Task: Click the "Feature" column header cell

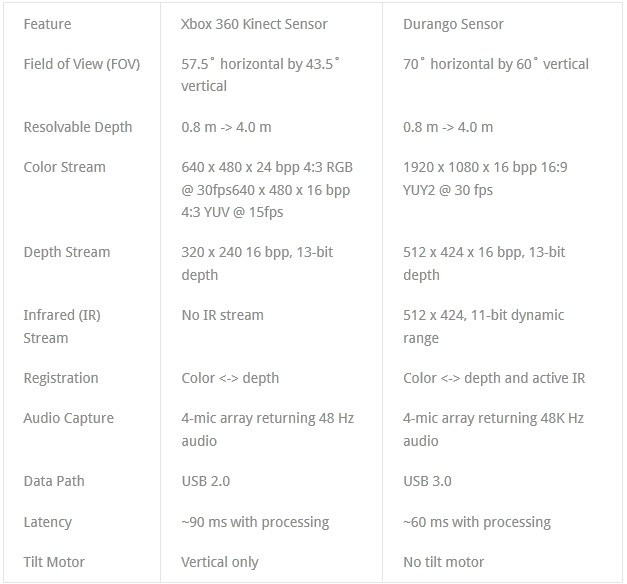Action: pyautogui.click(x=48, y=23)
